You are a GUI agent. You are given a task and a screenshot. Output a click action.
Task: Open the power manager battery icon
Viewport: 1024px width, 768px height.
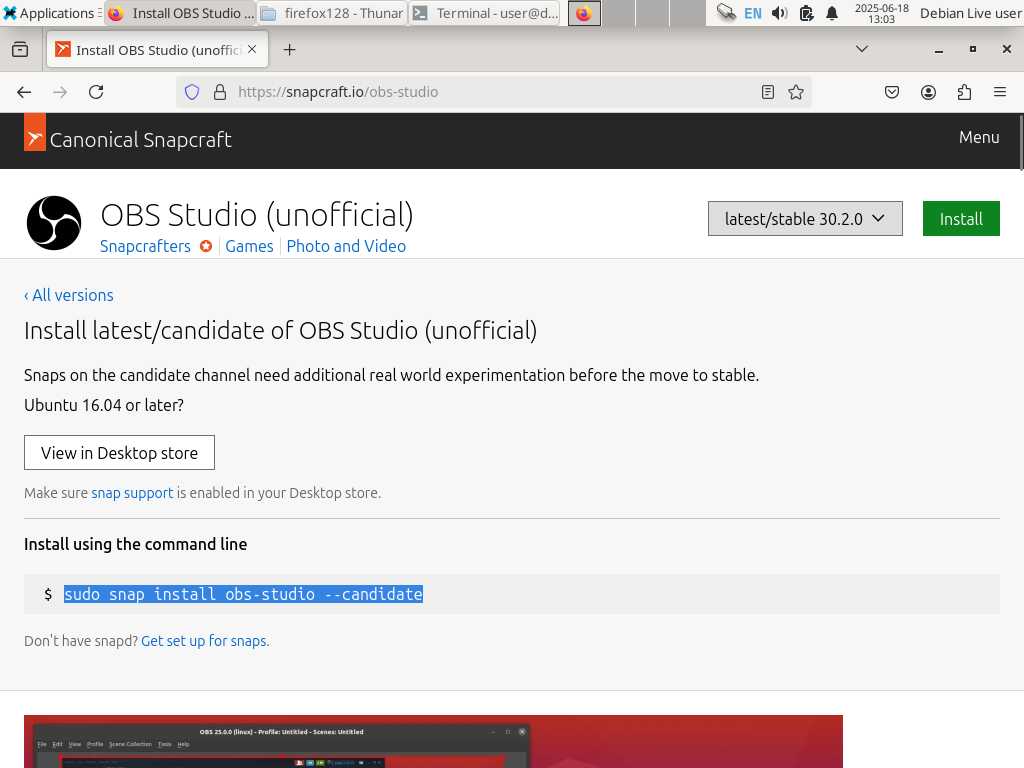807,13
